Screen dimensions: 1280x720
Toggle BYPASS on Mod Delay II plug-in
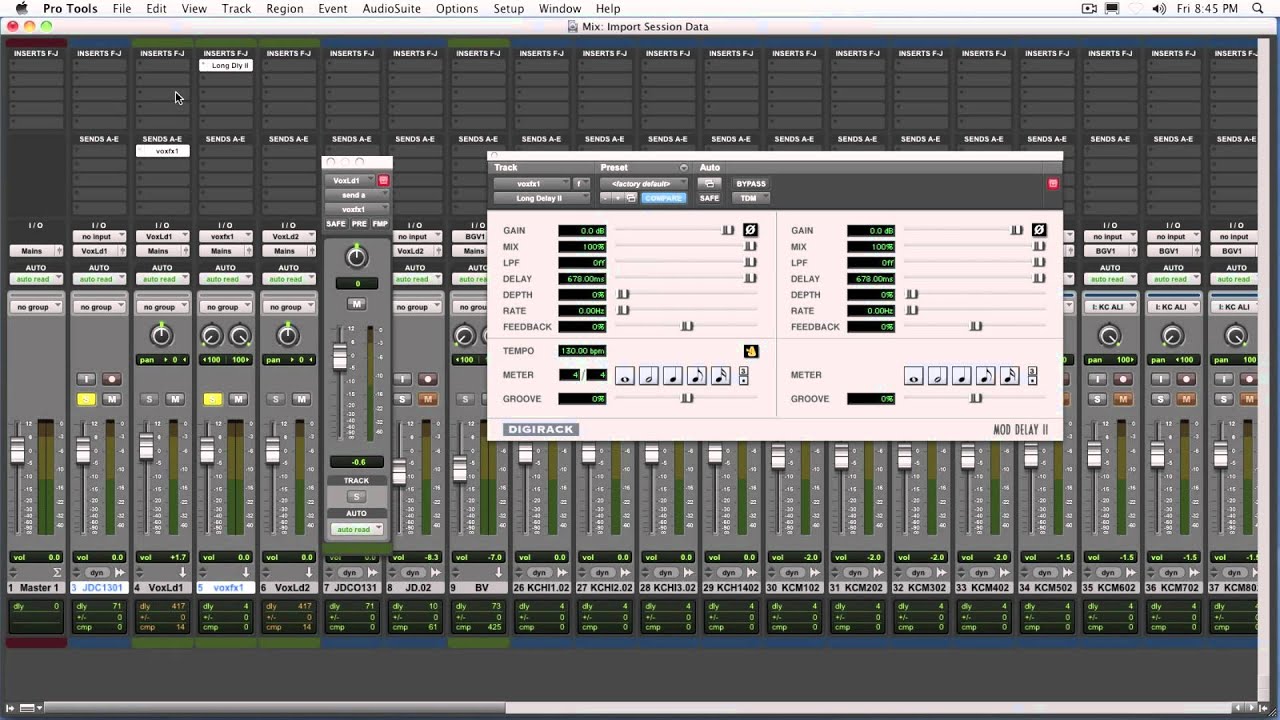pyautogui.click(x=751, y=184)
